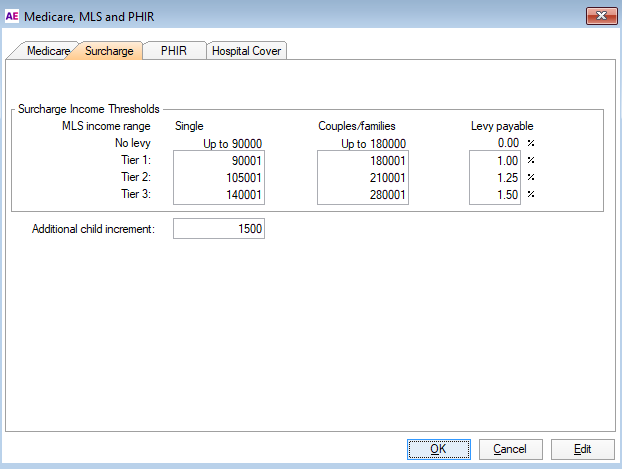Image resolution: width=622 pixels, height=469 pixels.
Task: Click the Tier 1 levy payable 1.00 field
Action: 496,160
